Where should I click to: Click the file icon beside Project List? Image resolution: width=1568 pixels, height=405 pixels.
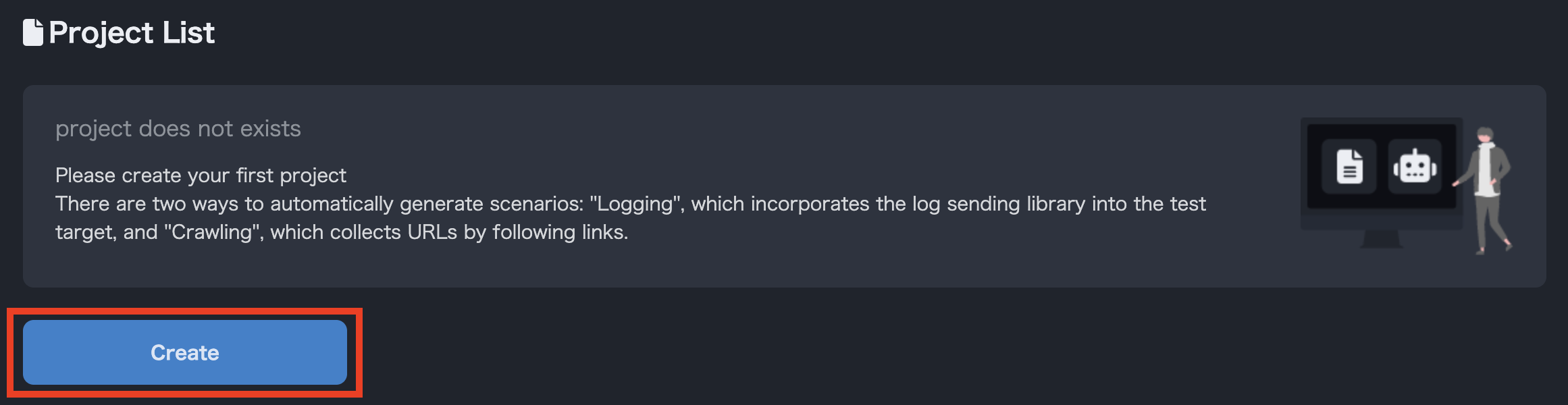coord(32,32)
